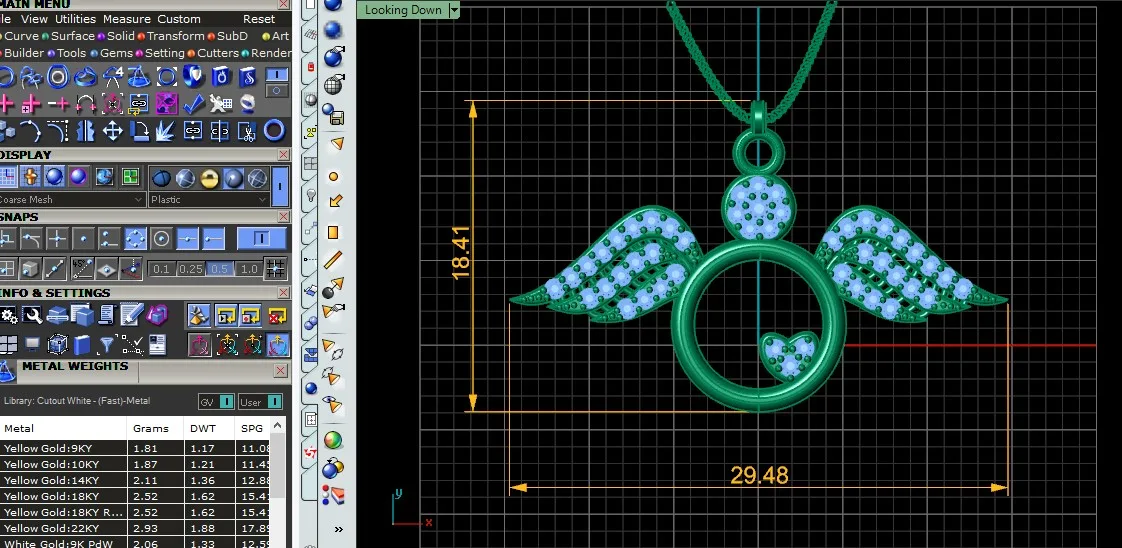Toggle the grid snap icon

[275, 269]
